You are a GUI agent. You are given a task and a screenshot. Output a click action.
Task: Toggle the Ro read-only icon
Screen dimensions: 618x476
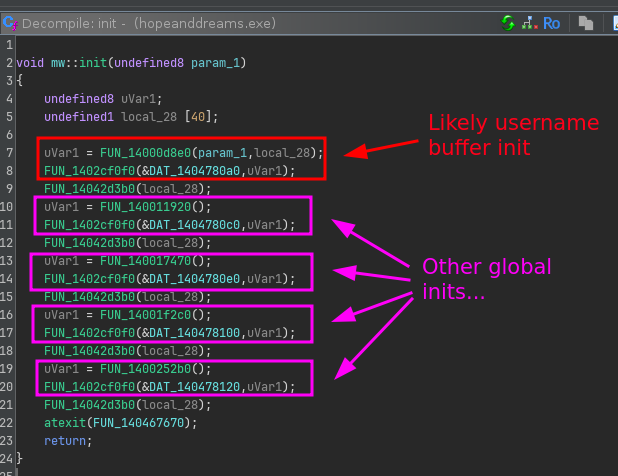point(552,21)
